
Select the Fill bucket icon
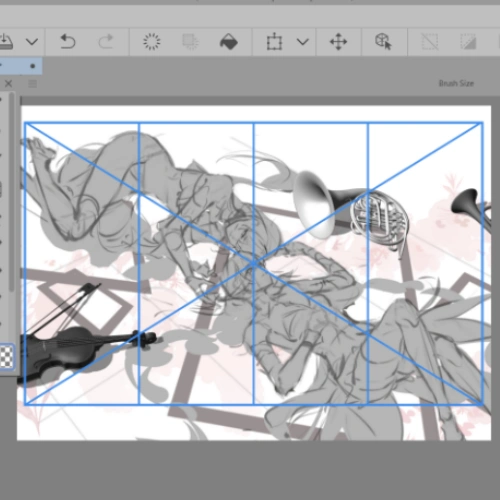(x=229, y=42)
